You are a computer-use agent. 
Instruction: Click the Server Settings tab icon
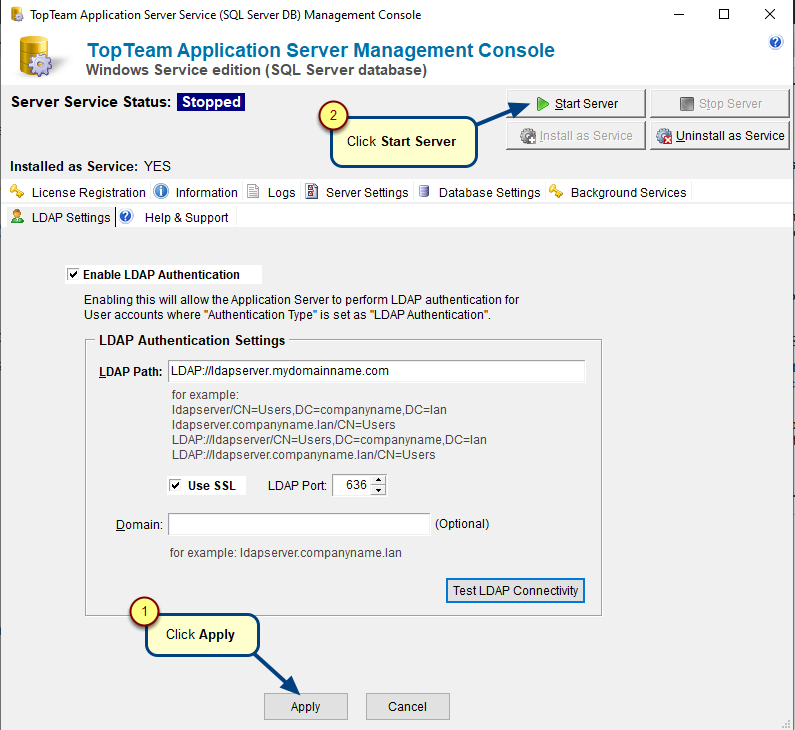pyautogui.click(x=311, y=192)
